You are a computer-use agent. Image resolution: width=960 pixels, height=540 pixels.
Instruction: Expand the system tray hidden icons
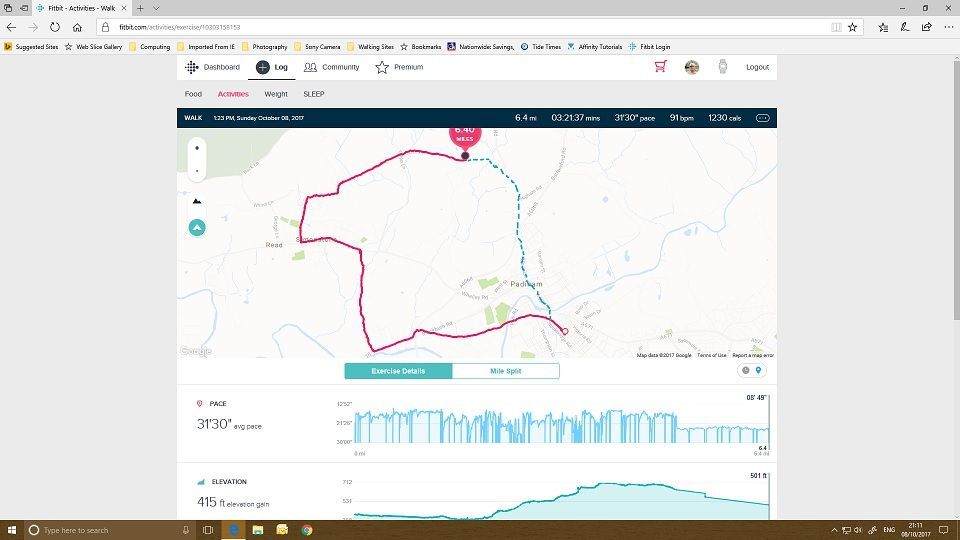click(x=835, y=530)
